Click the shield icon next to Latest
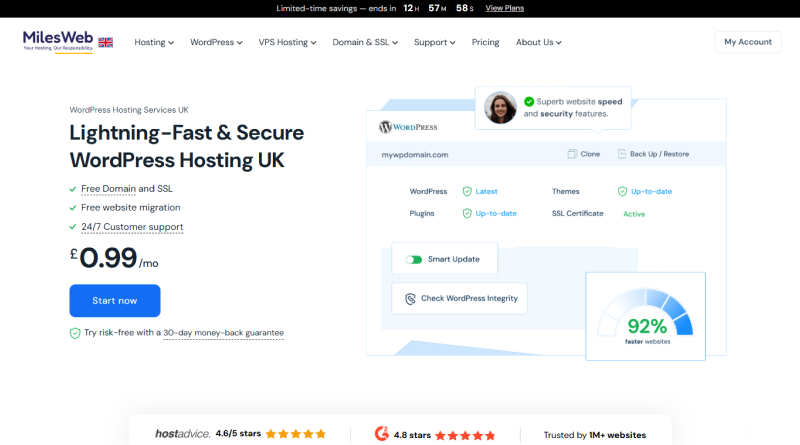Viewport: 800px width, 445px height. [467, 191]
